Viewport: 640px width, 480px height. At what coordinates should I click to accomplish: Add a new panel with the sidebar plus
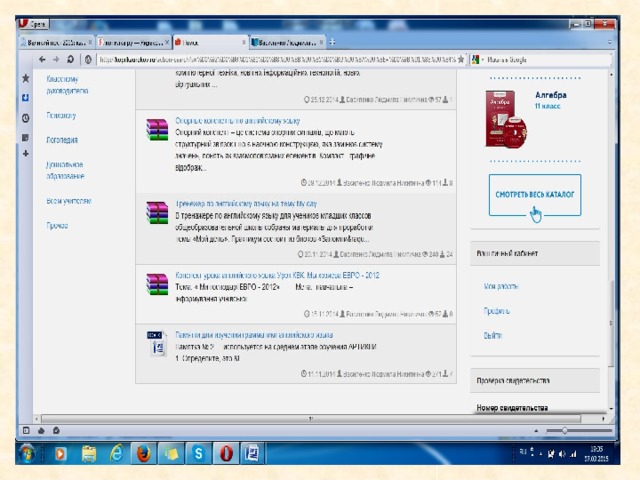[x=26, y=153]
